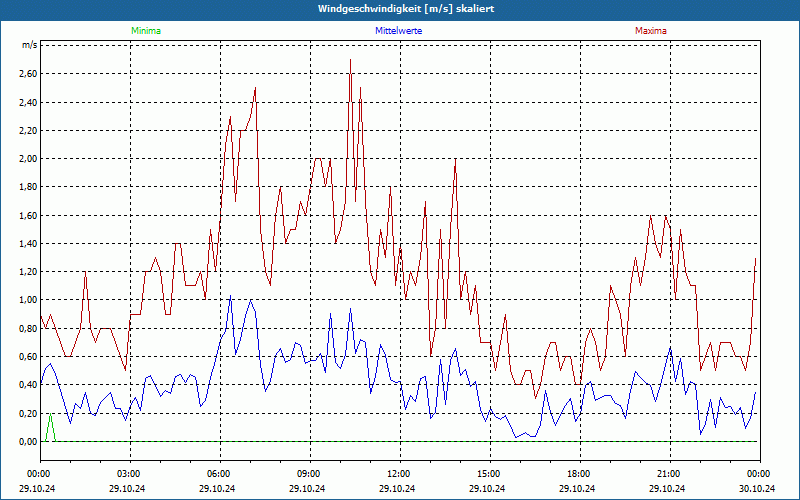The height and width of the screenshot is (500, 800).
Task: Click the green Minima spike near 00:20
Action: coord(51,428)
